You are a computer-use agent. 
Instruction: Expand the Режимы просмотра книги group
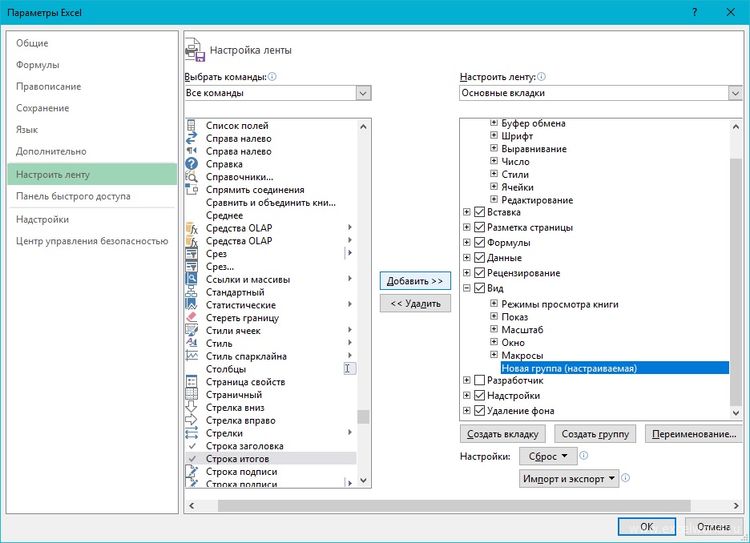[x=494, y=303]
